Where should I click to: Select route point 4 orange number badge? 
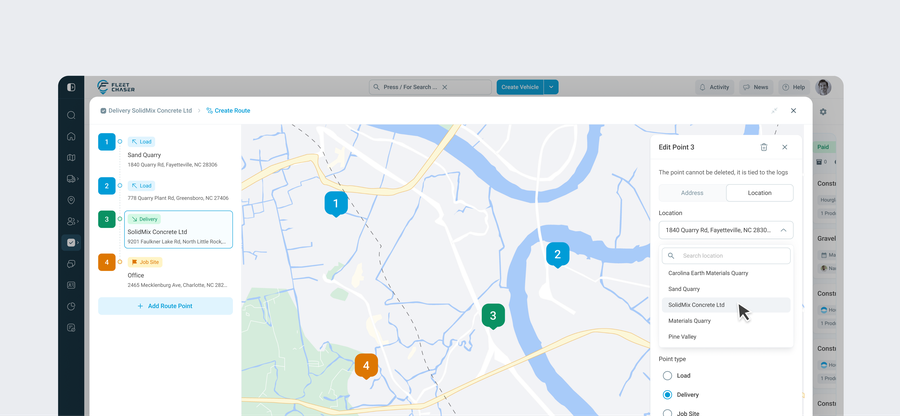point(107,262)
